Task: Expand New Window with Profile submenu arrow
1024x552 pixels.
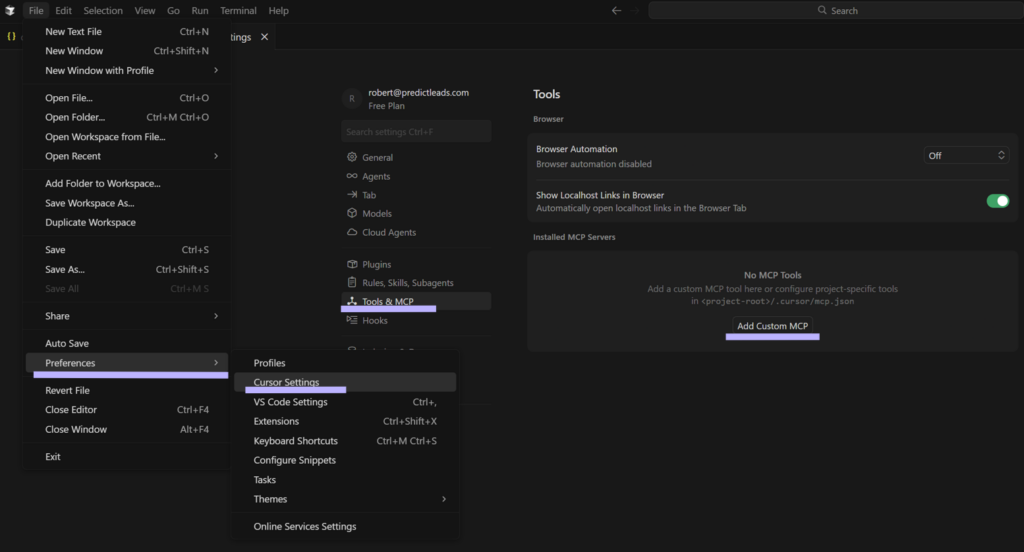Action: pyautogui.click(x=216, y=70)
